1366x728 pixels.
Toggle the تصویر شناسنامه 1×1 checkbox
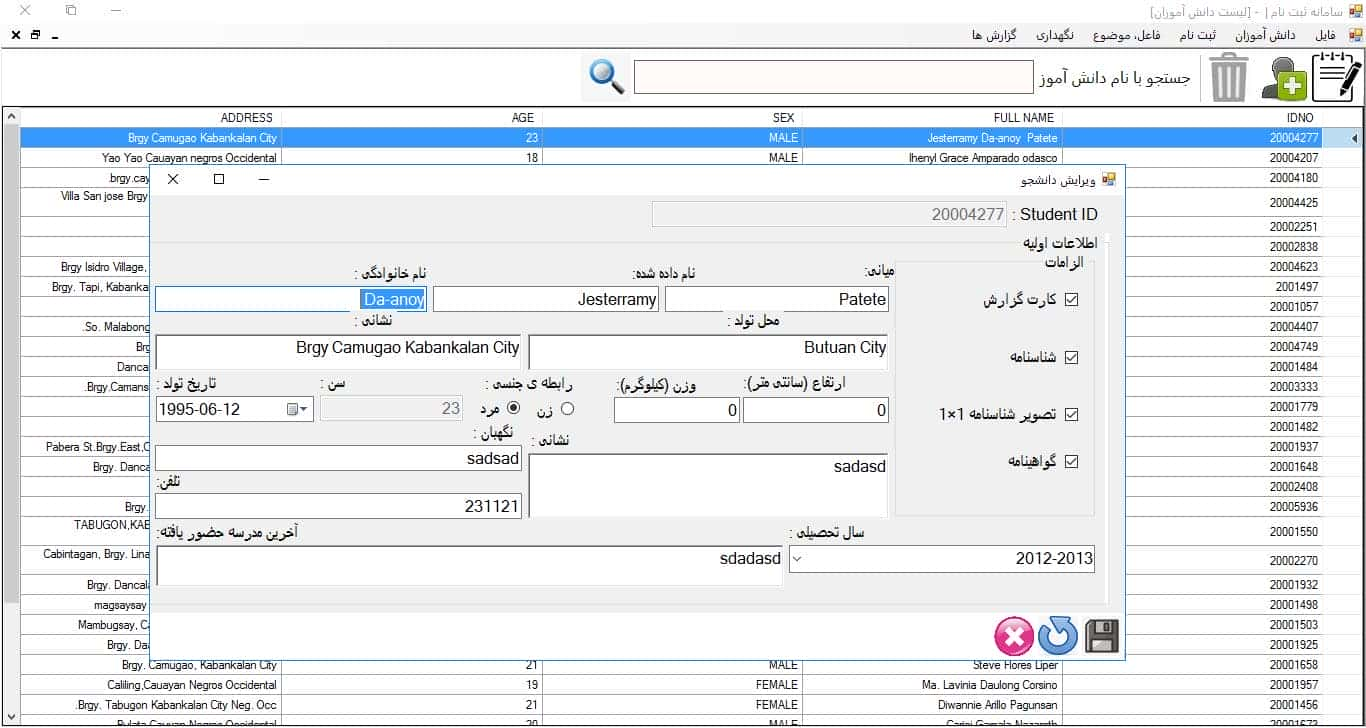click(x=1072, y=414)
